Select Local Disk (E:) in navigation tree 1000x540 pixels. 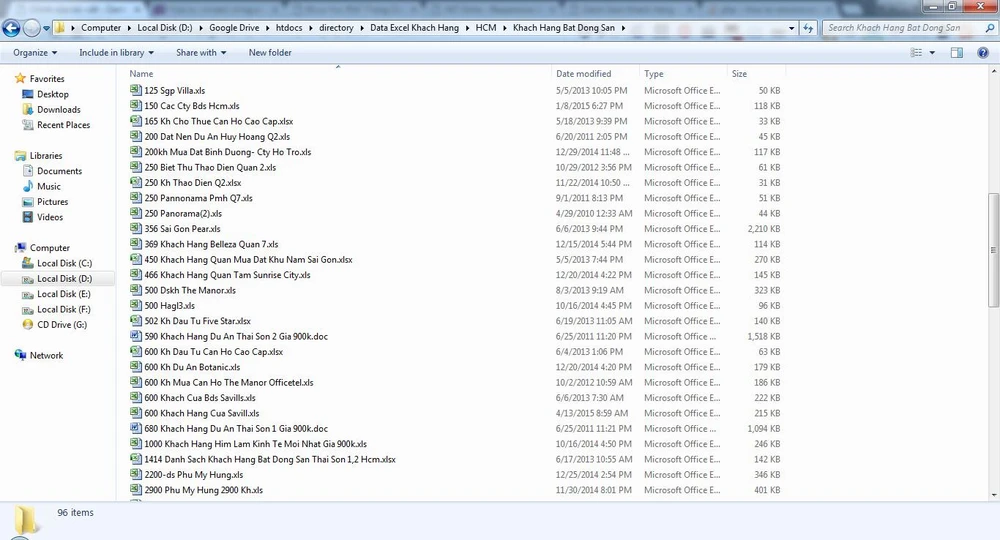click(x=63, y=294)
